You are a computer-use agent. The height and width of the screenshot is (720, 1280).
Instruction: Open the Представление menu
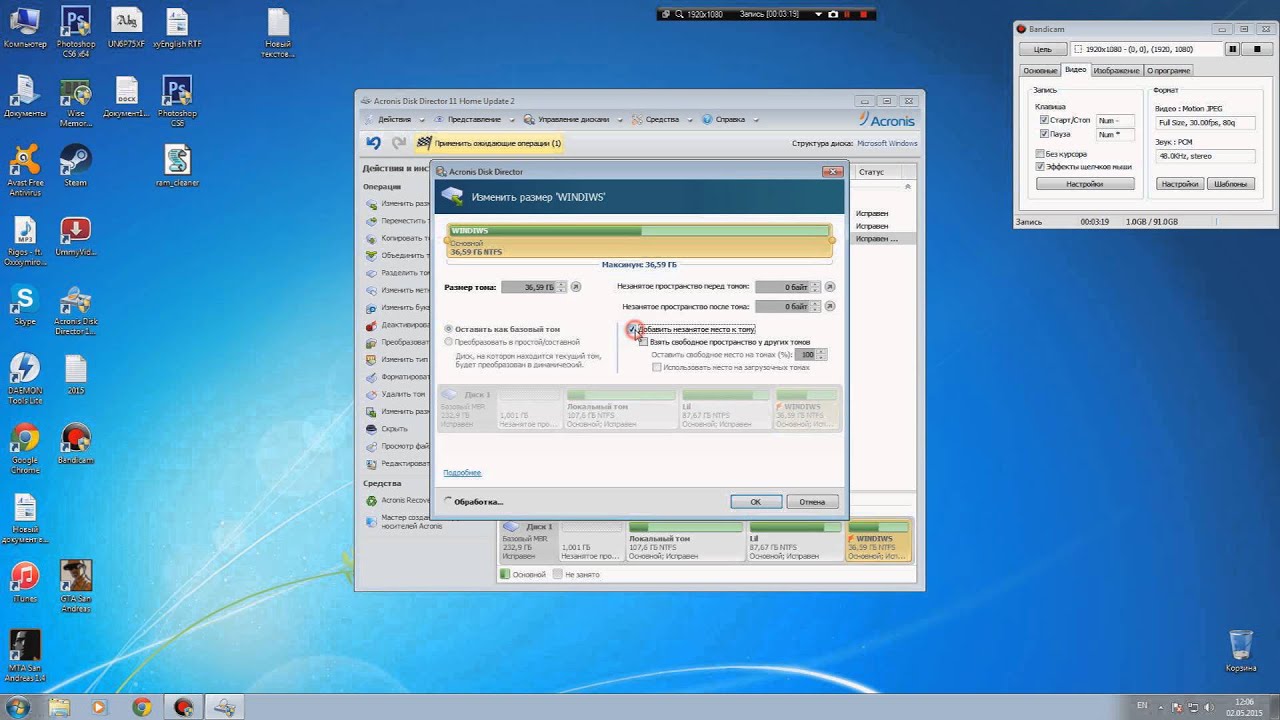[x=474, y=119]
